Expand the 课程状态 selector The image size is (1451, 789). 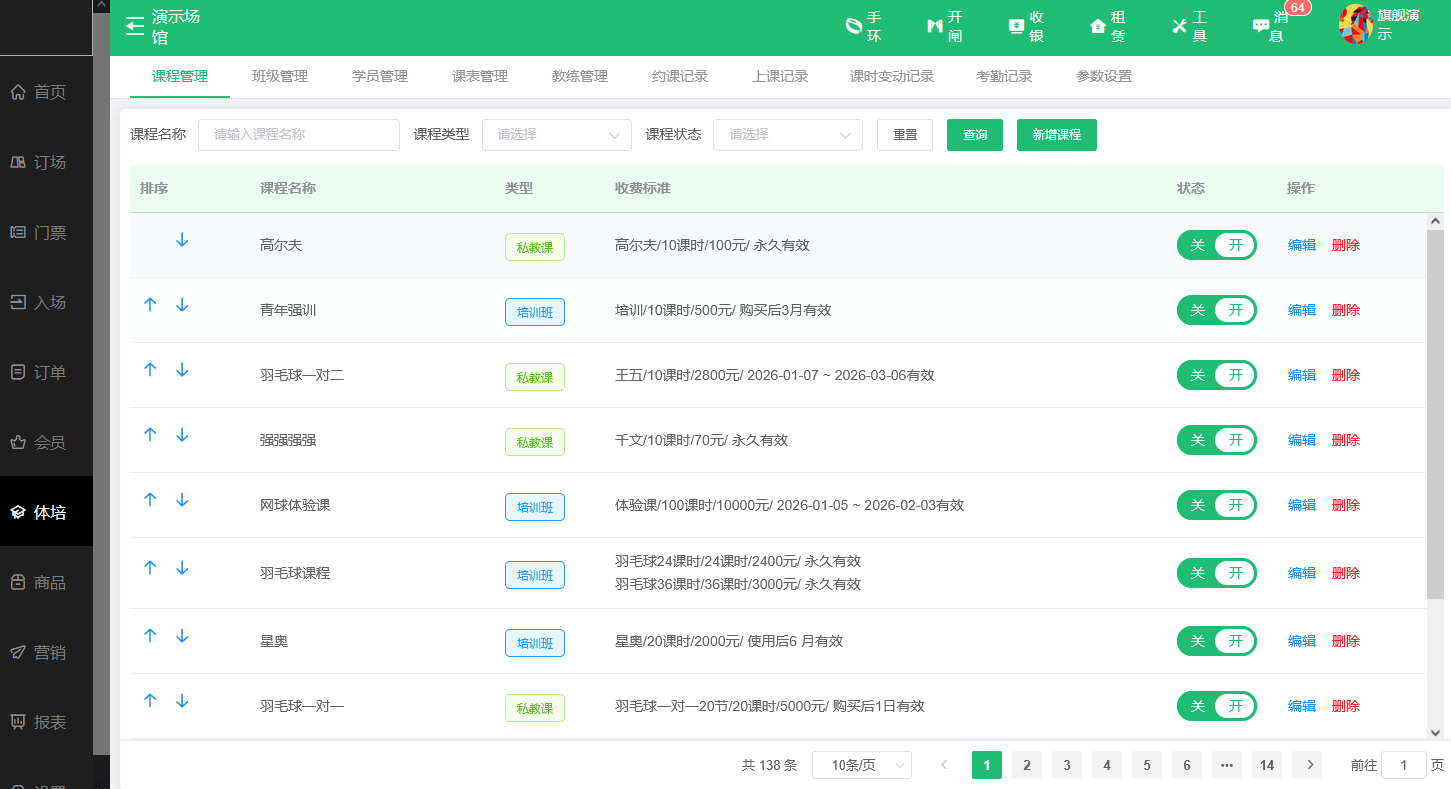pyautogui.click(x=787, y=134)
